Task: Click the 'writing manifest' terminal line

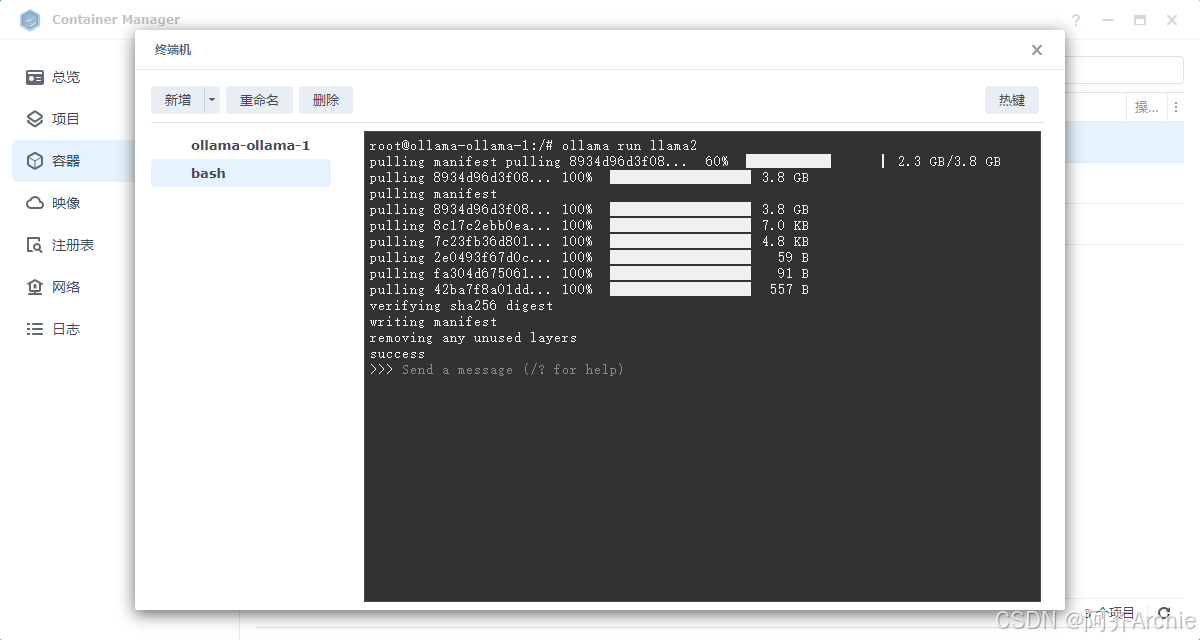Action: (433, 322)
